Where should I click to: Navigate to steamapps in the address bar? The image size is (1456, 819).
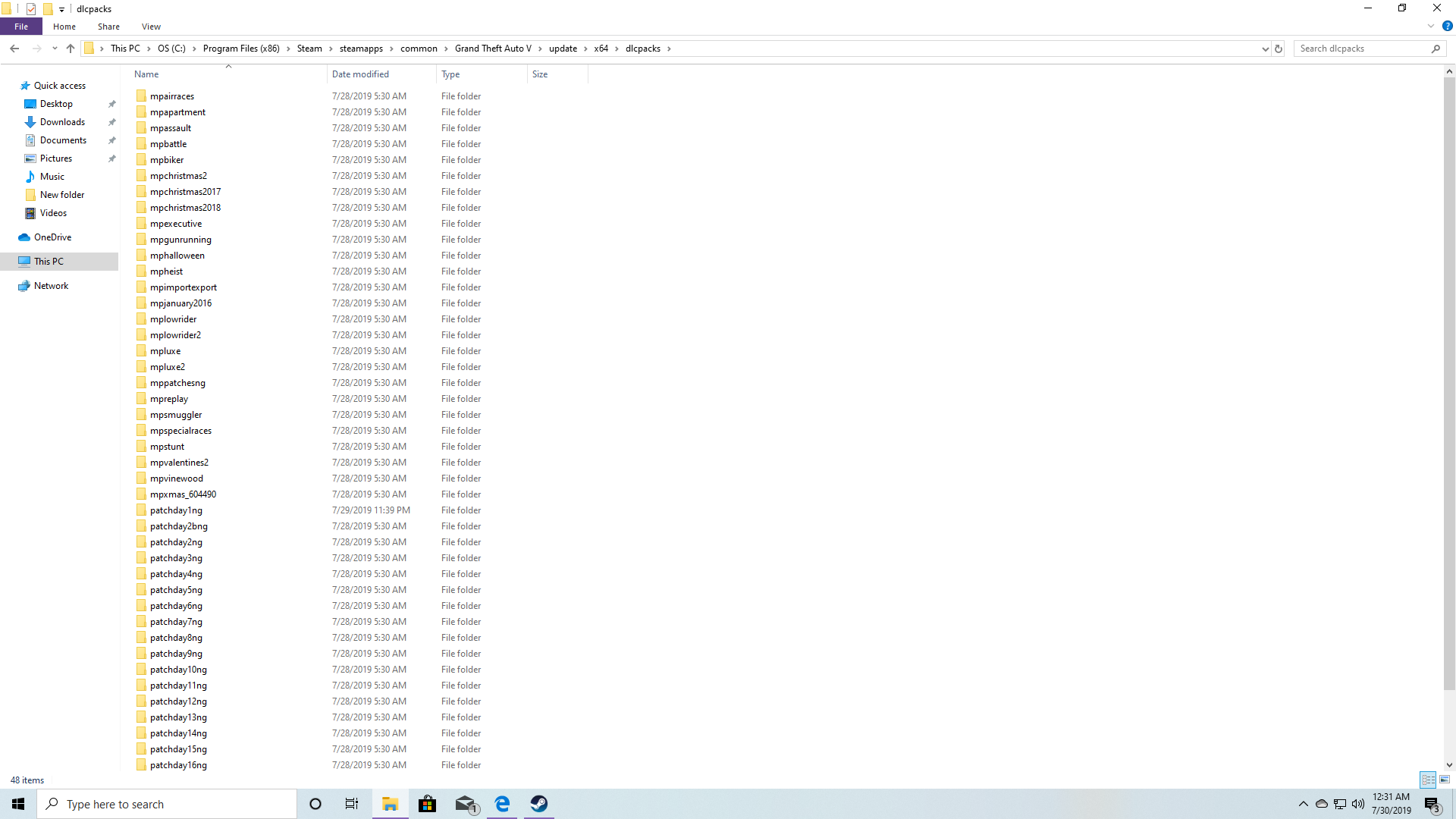[361, 49]
